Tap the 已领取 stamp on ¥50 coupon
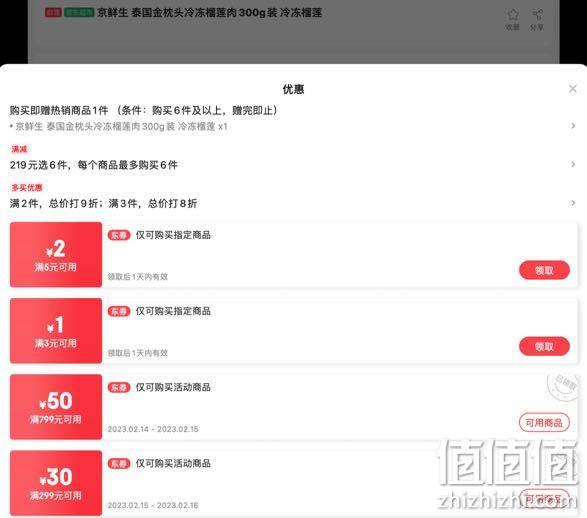Screen dimensions: 587x518 (563, 386)
